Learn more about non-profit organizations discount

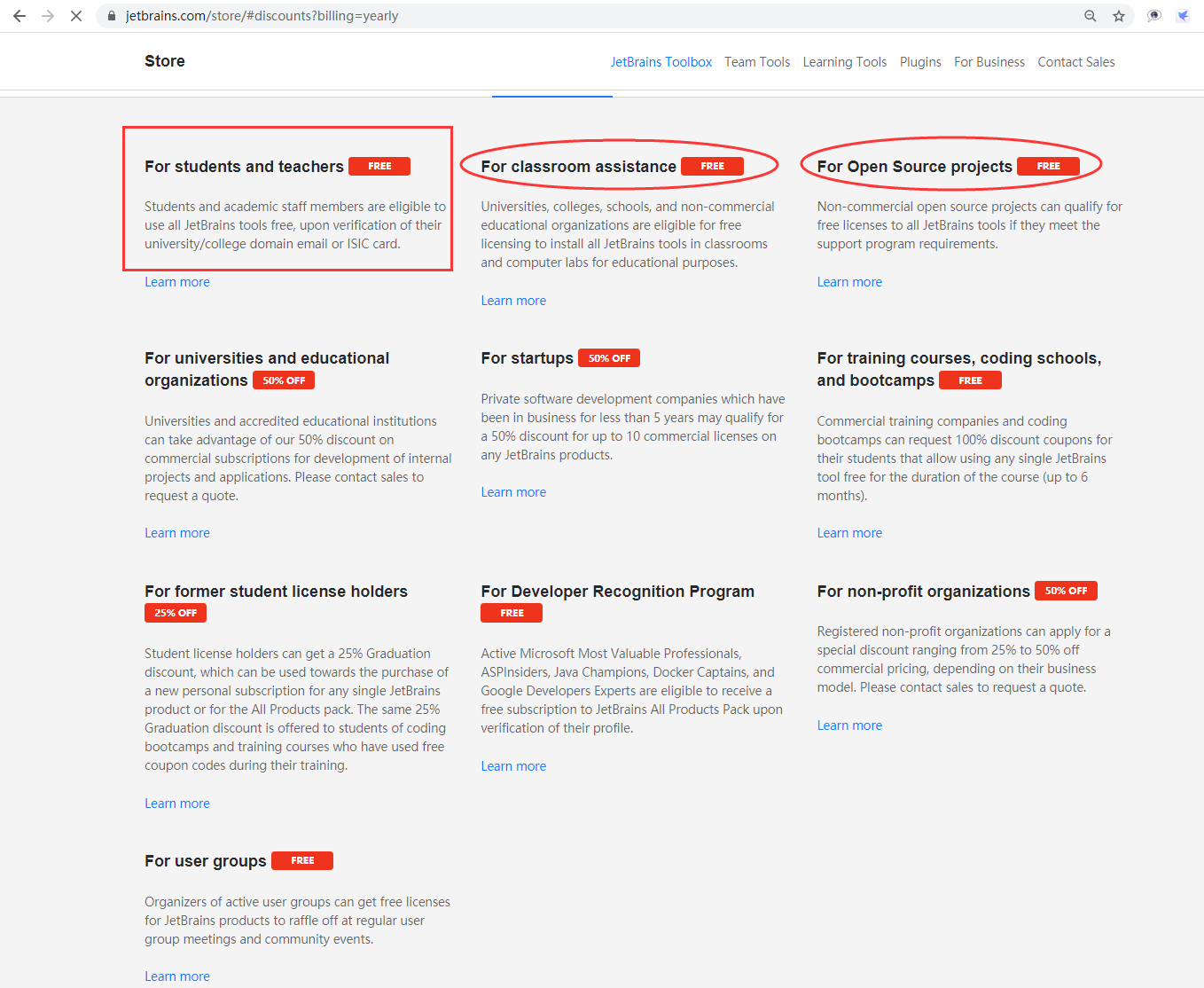[849, 725]
